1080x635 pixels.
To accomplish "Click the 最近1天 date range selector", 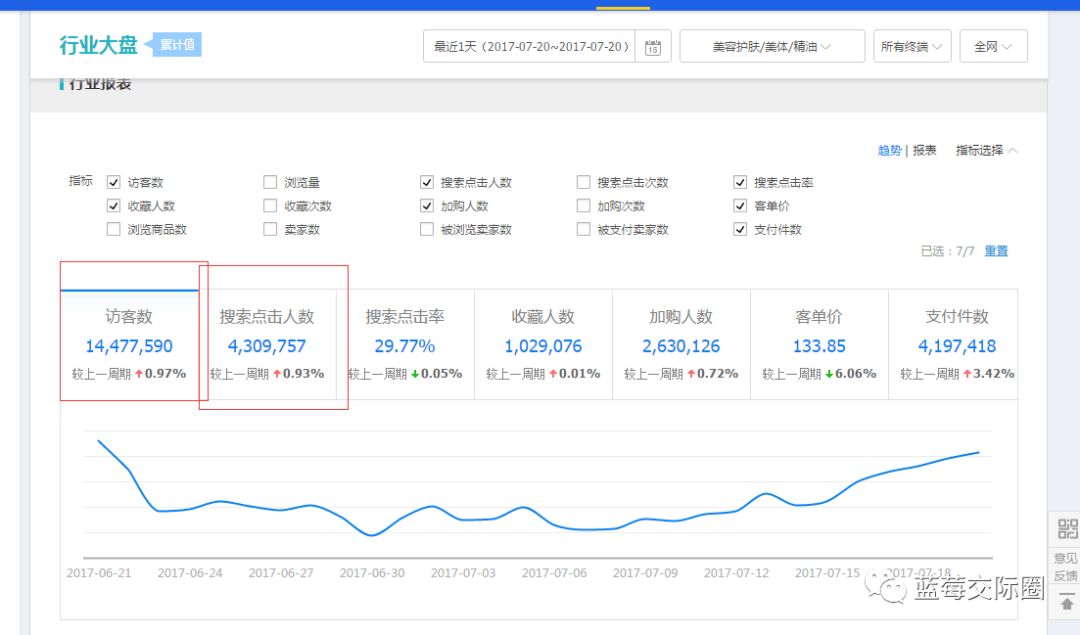I will [530, 45].
